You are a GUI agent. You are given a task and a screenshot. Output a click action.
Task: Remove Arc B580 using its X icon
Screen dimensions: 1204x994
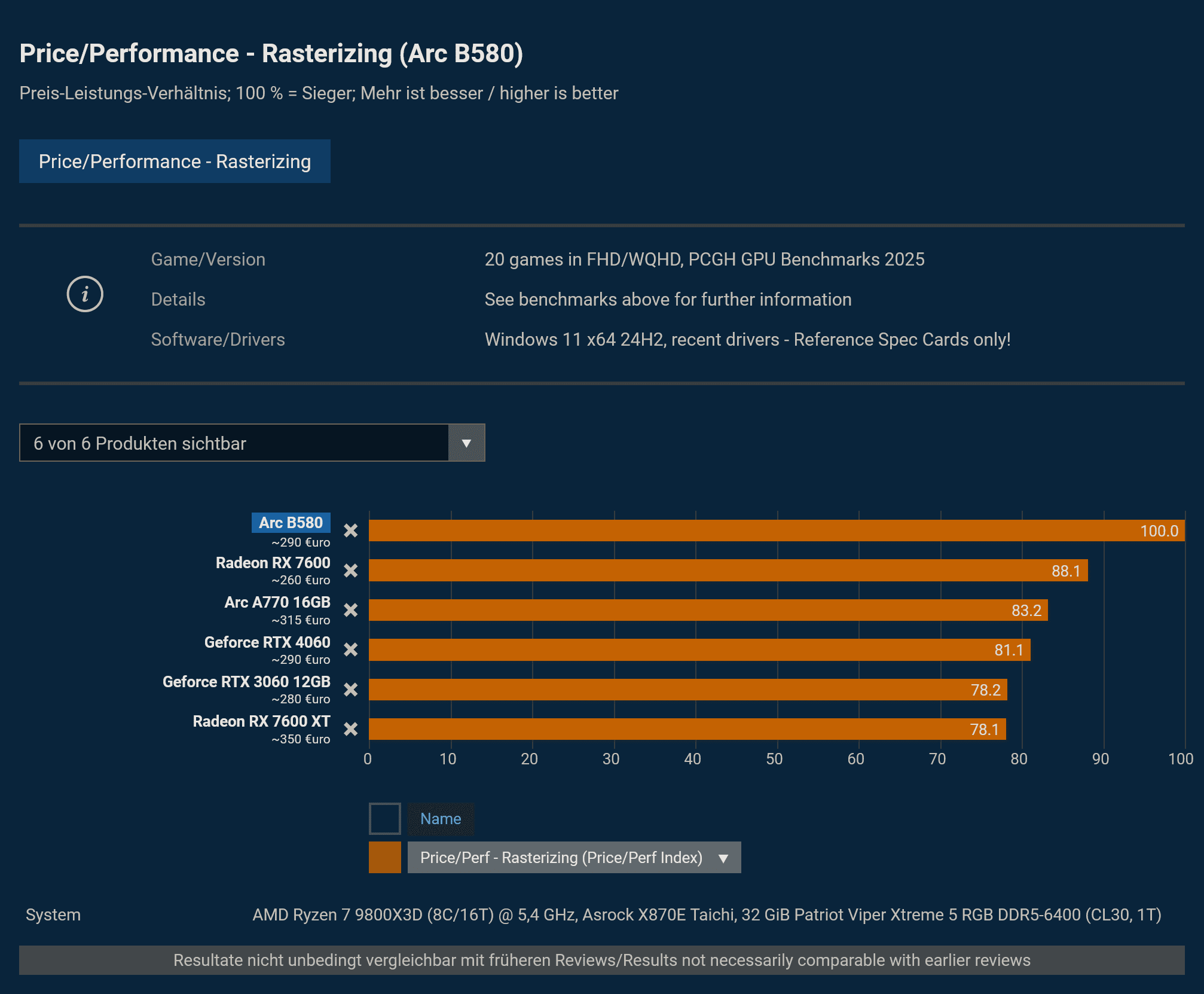pyautogui.click(x=351, y=531)
